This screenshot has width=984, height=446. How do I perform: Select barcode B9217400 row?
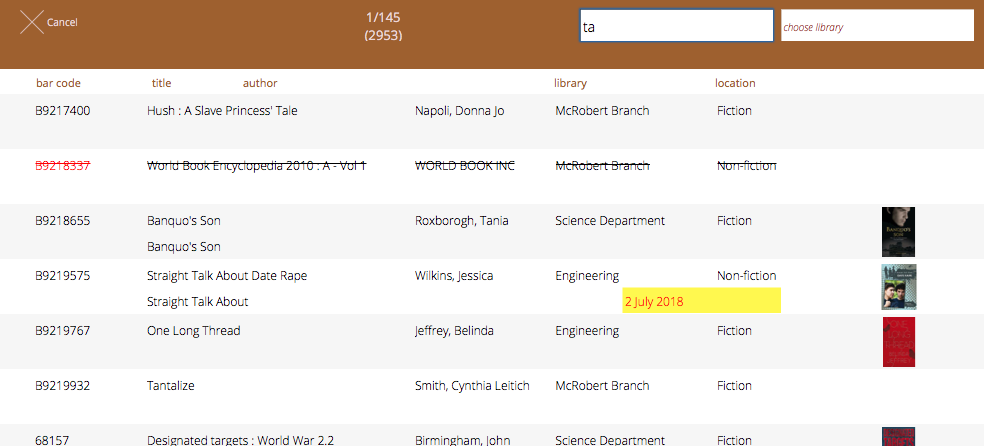coord(63,111)
